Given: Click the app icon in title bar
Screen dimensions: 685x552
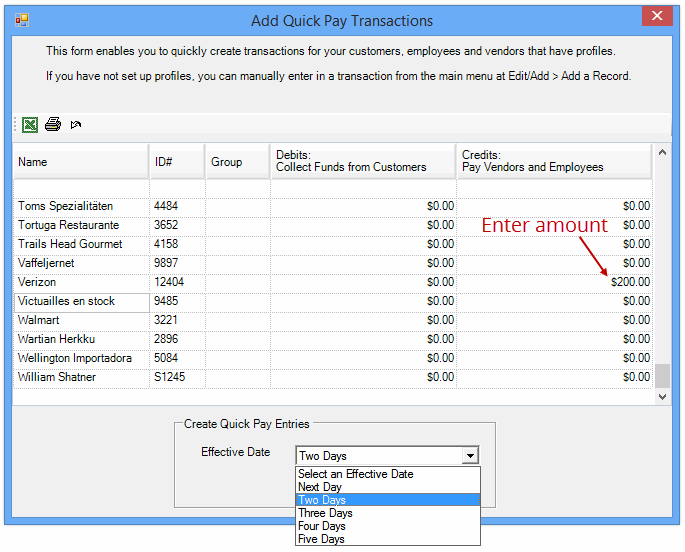Looking at the screenshot, I should (22, 20).
